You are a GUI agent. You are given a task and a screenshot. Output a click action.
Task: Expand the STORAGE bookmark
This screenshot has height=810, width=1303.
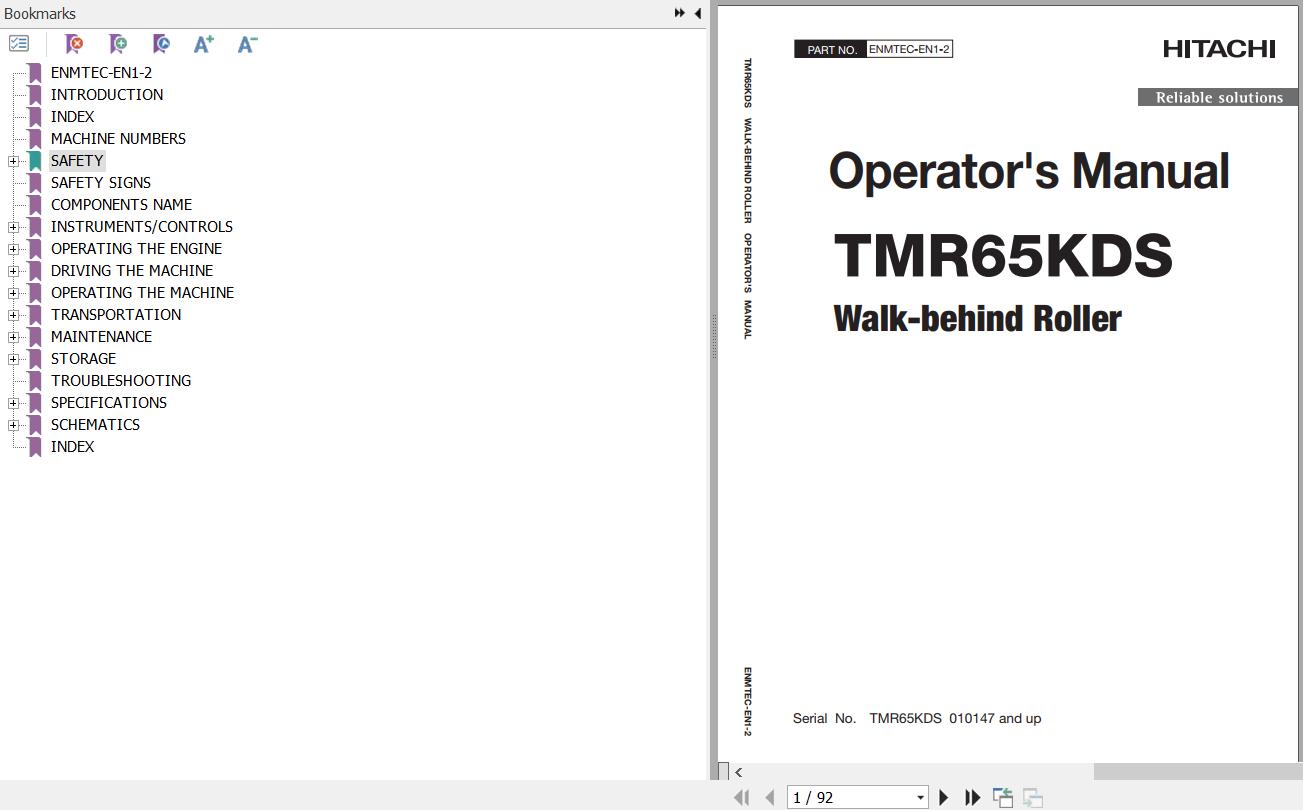pos(13,359)
